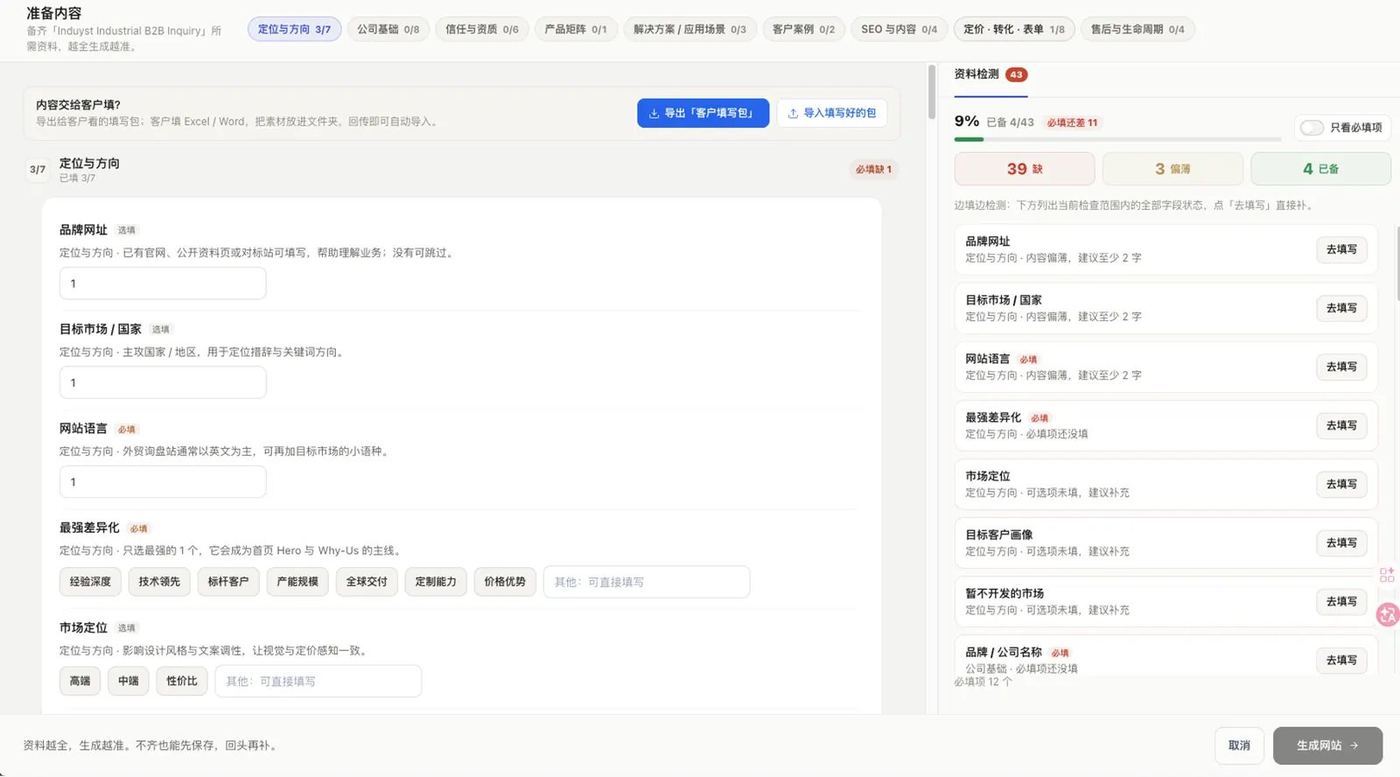
Task: Click the 资料检测 panel tab
Action: pos(991,75)
